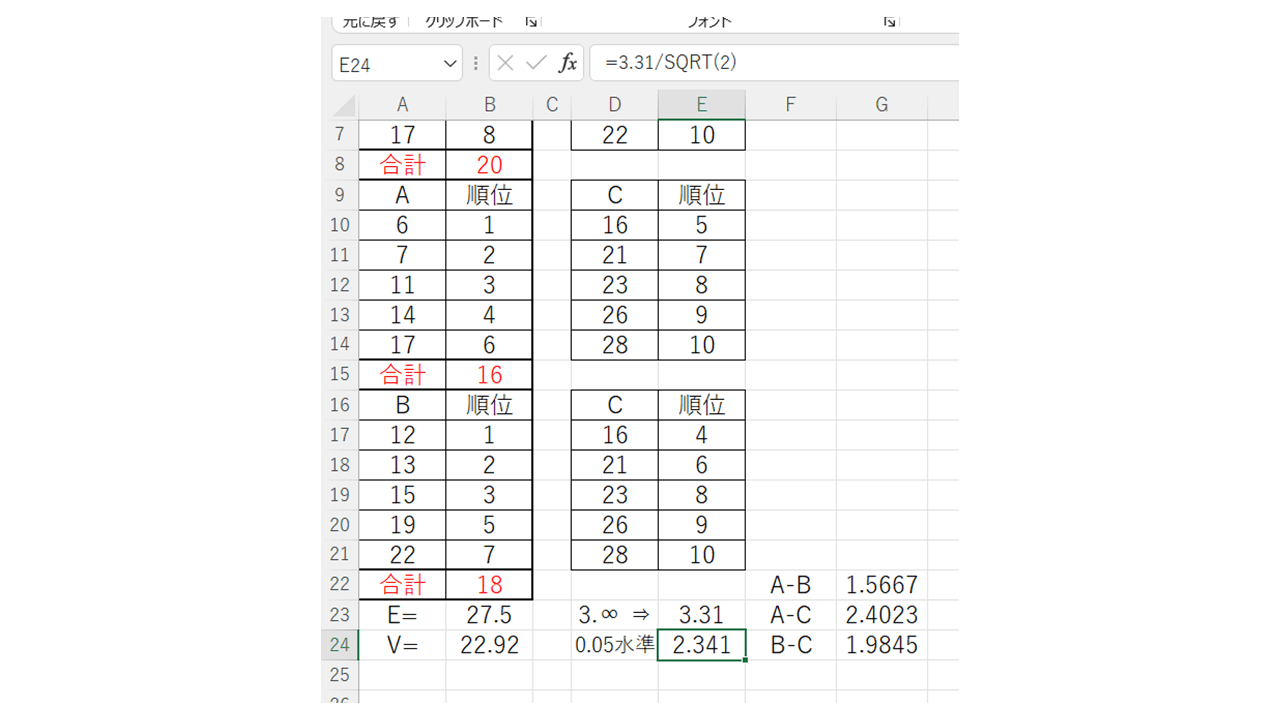Click the Insert Function fx icon

coord(567,63)
